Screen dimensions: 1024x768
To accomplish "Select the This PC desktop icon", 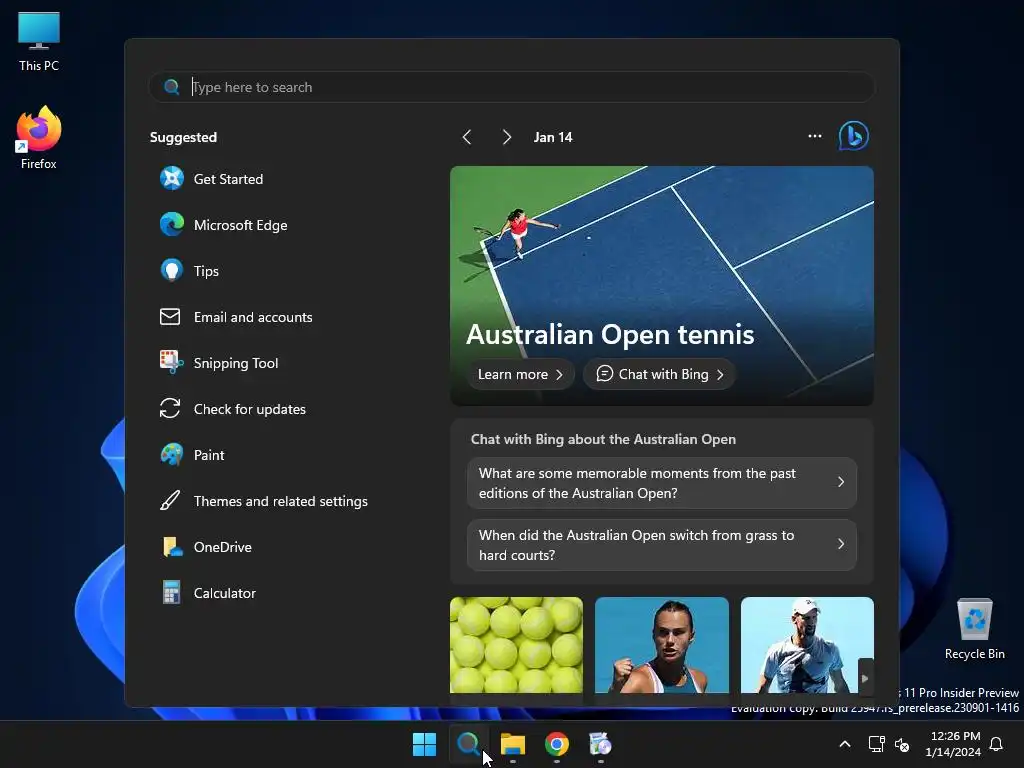I will pos(39,42).
